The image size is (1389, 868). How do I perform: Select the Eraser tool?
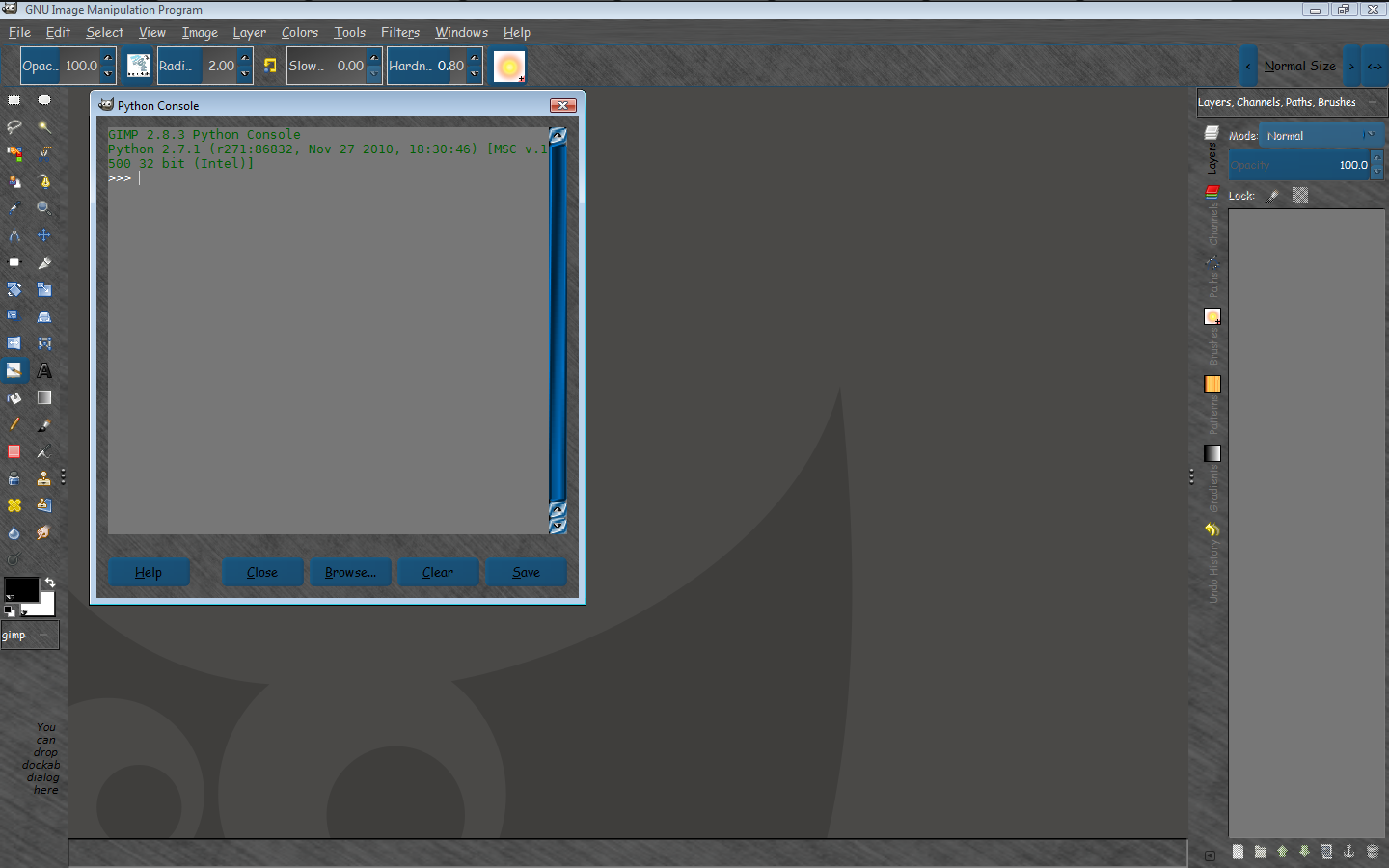coord(14,452)
